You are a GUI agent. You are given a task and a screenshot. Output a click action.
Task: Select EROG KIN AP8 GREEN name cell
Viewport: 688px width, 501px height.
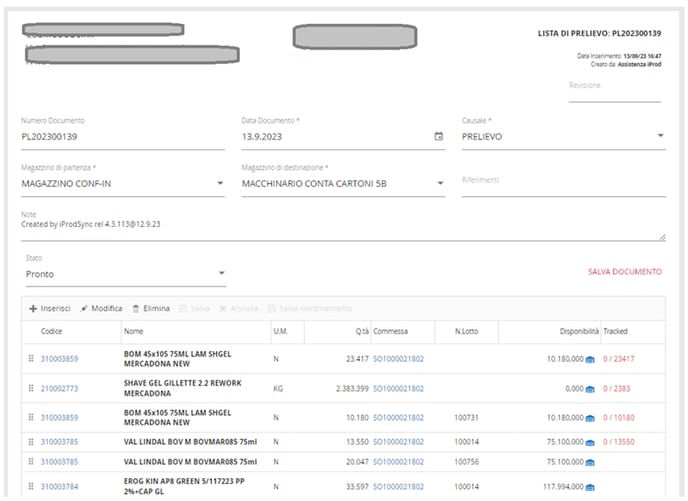pos(184,486)
